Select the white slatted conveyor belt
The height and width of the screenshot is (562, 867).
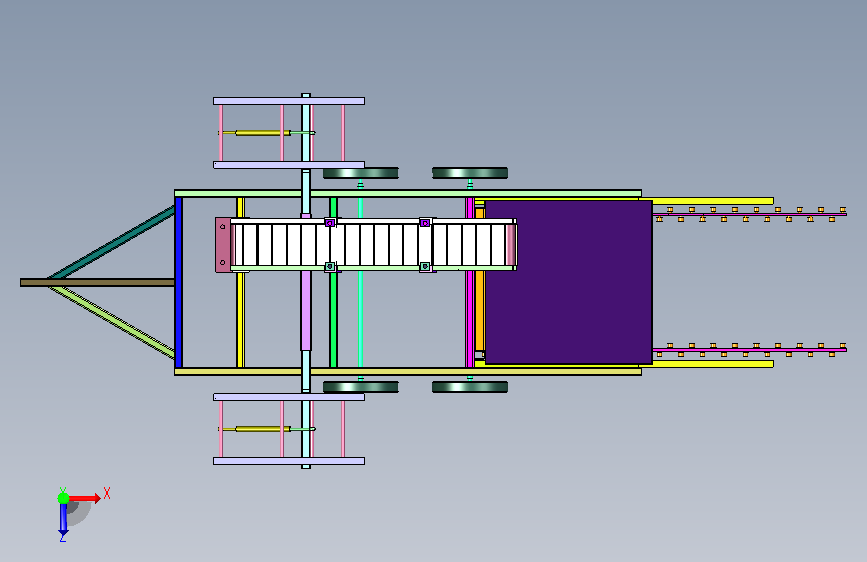[x=370, y=244]
